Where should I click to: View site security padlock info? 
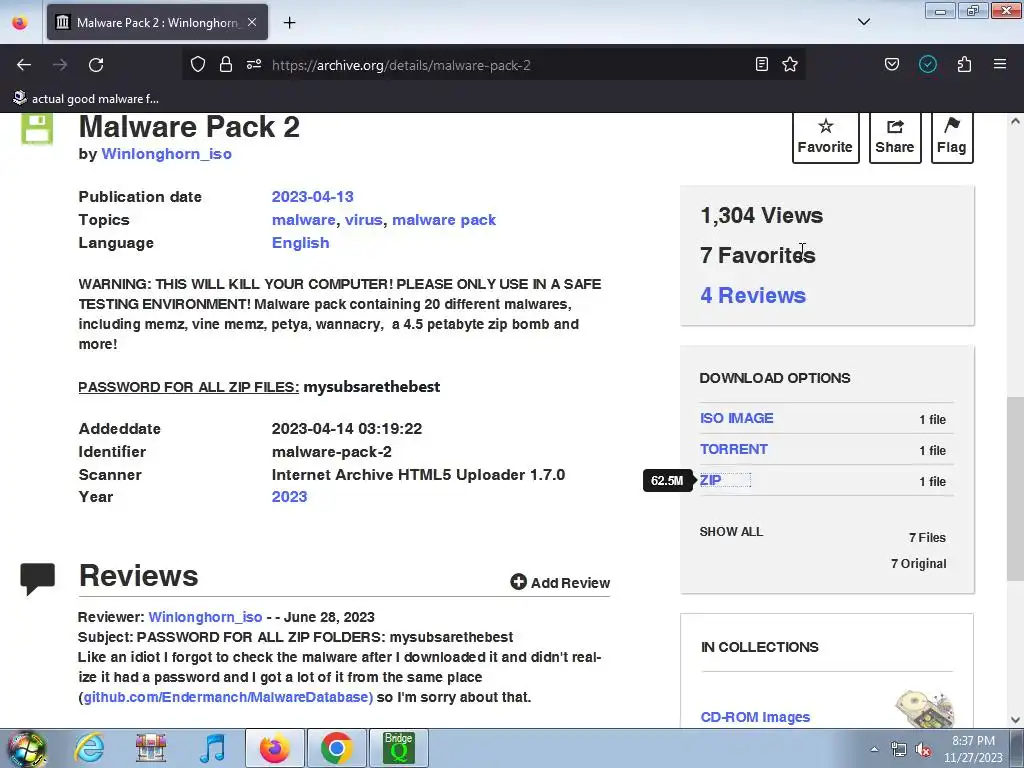[x=226, y=64]
